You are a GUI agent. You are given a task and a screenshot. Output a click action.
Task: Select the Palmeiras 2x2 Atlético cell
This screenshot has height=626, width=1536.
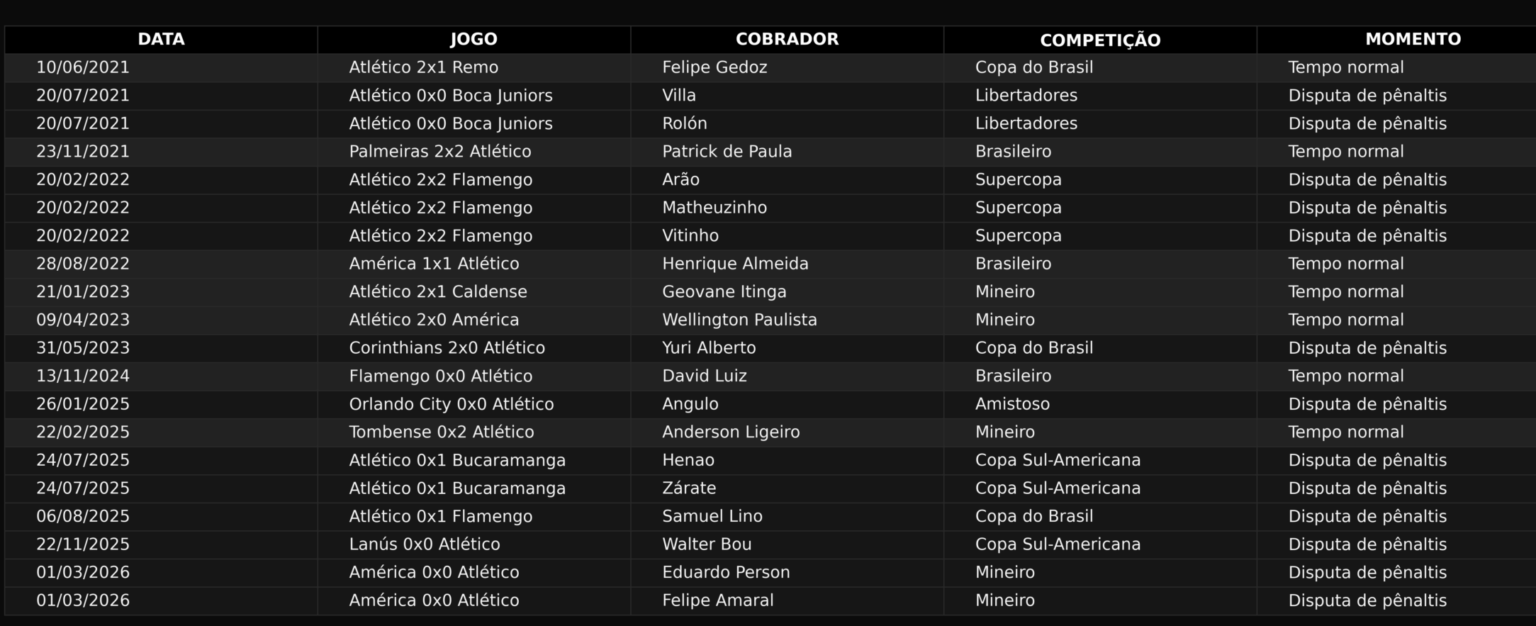440,151
